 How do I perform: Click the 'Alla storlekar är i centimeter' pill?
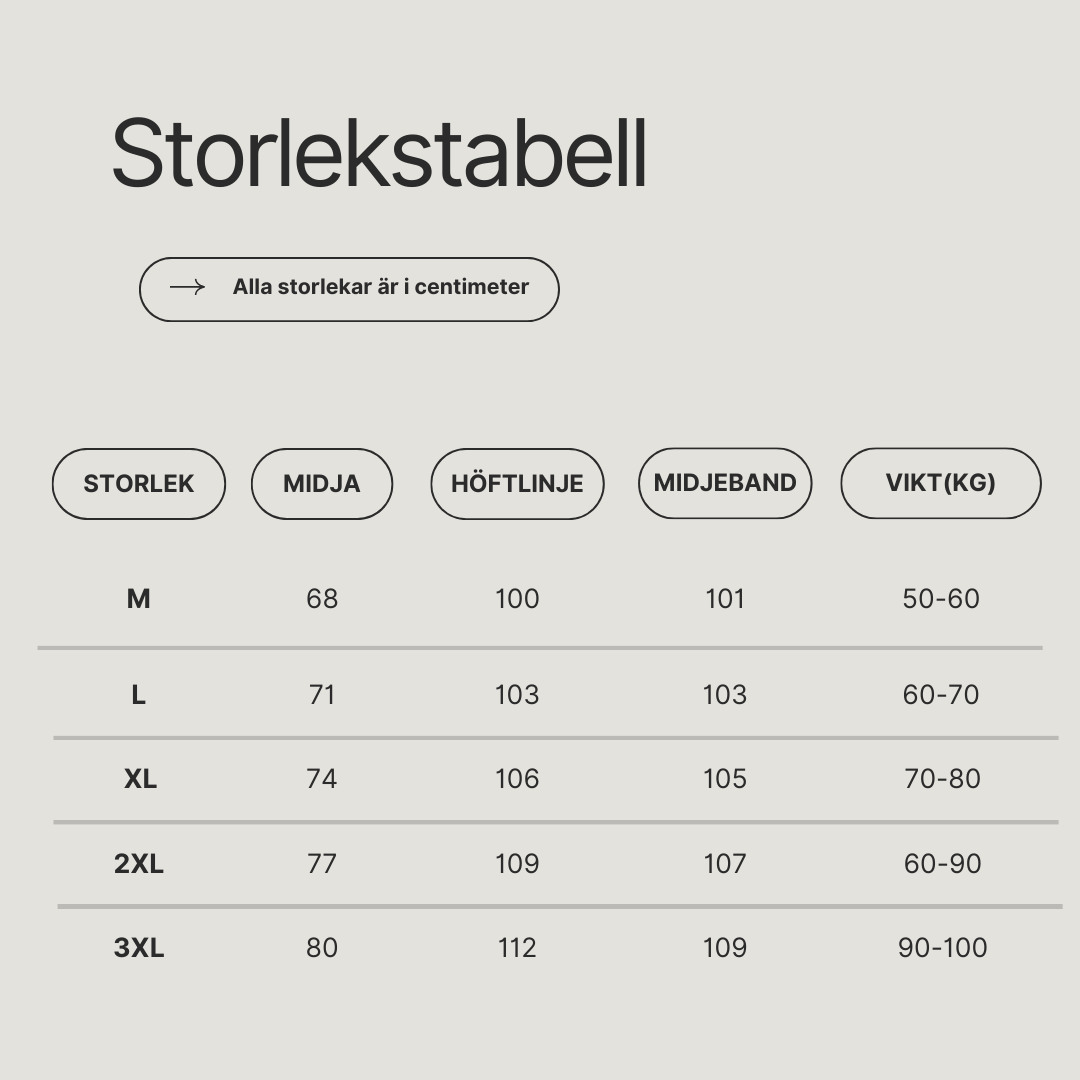tap(349, 289)
